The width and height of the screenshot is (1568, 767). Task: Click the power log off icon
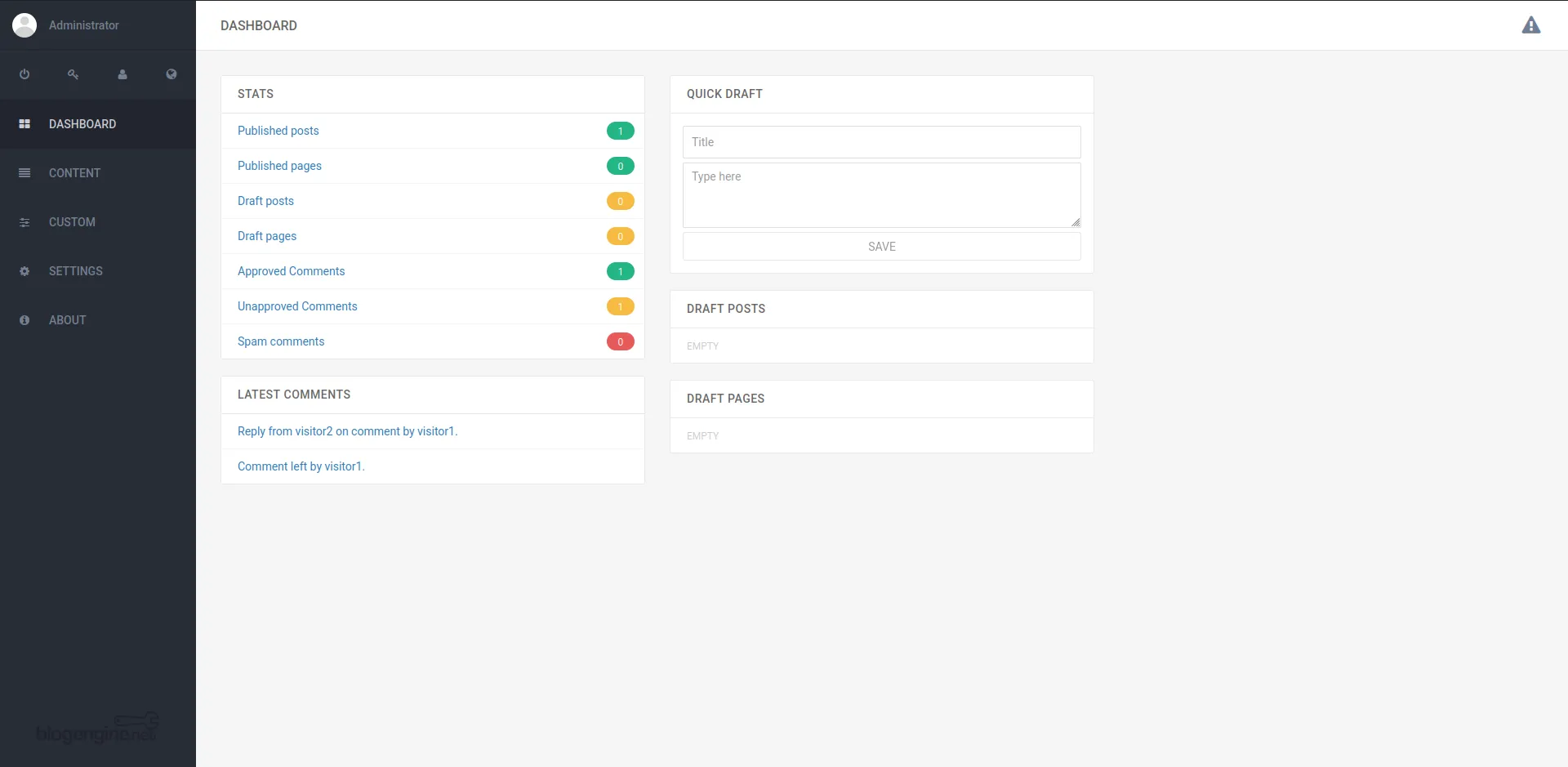24,74
